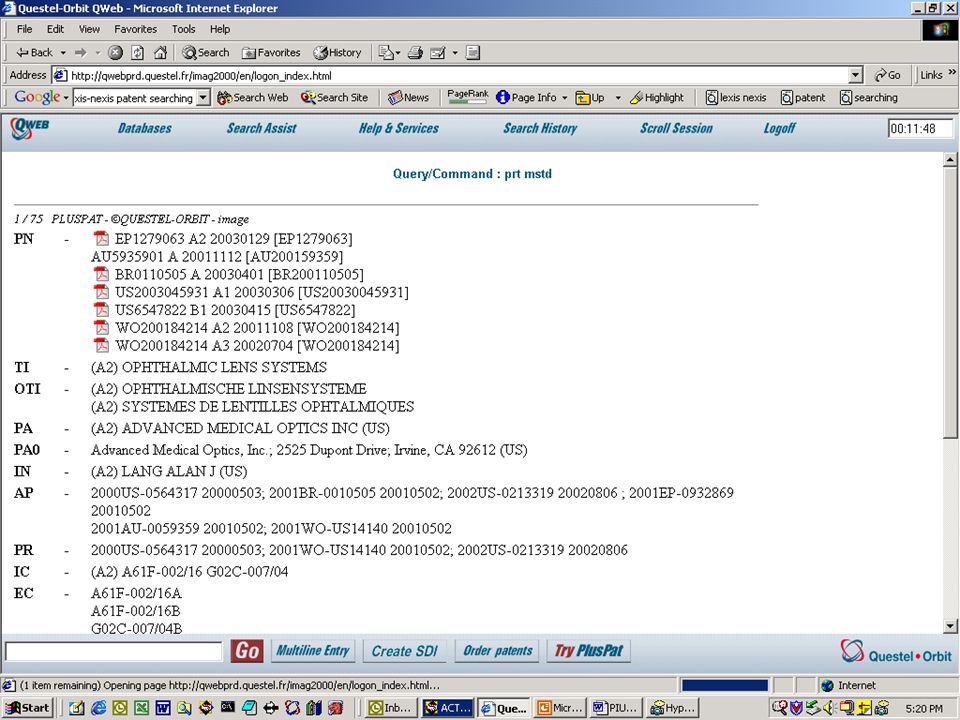Viewport: 960px width, 720px height.
Task: Open PDF icon for BR0110505 A
Action: [x=102, y=274]
